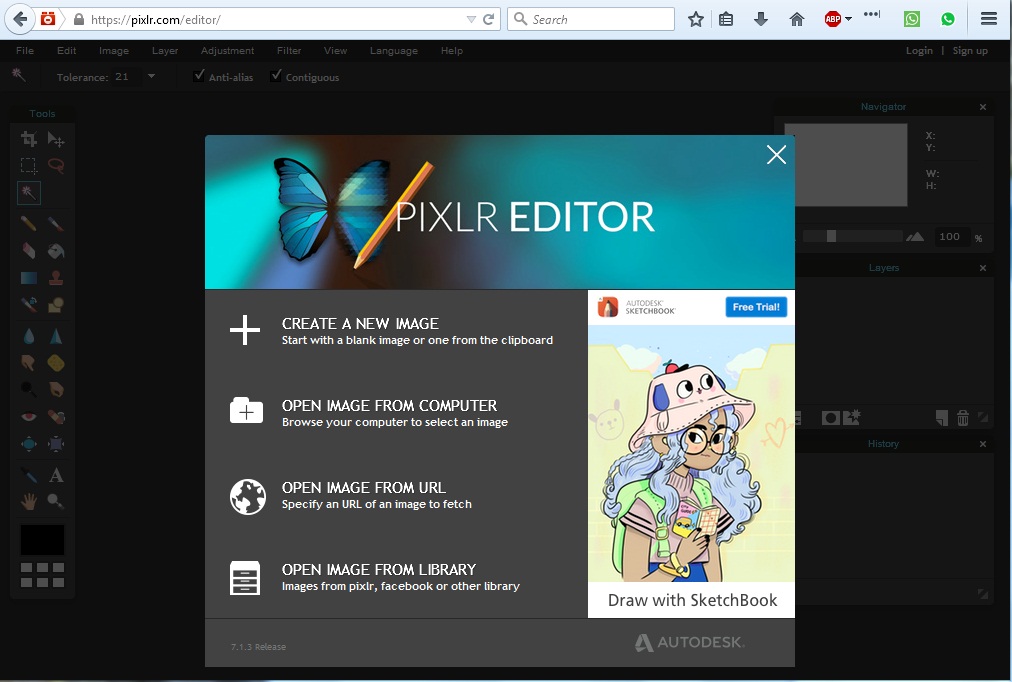Select the Move tool

pyautogui.click(x=56, y=139)
